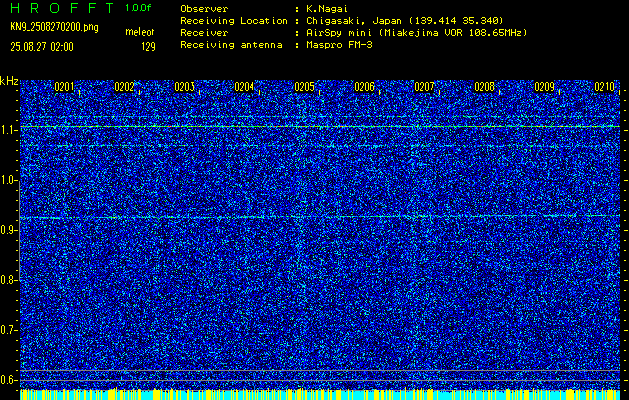
Task: Click the 0.6 frequency axis label
Action: coord(8,380)
